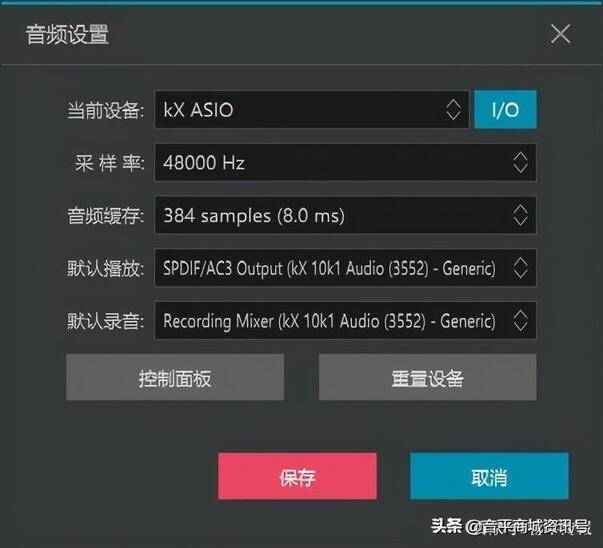Screen dimensions: 603x548
Task: Click the 控制面板 button
Action: click(175, 377)
